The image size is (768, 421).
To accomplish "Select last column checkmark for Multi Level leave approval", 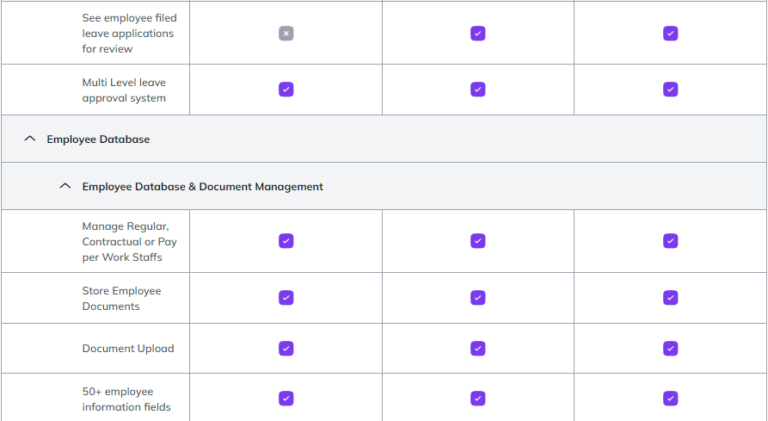I will 670,89.
